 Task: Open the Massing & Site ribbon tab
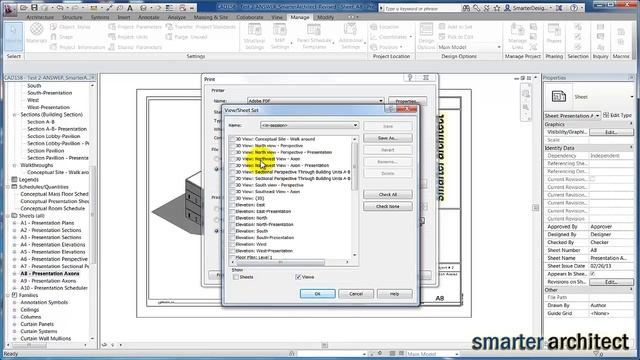211,17
